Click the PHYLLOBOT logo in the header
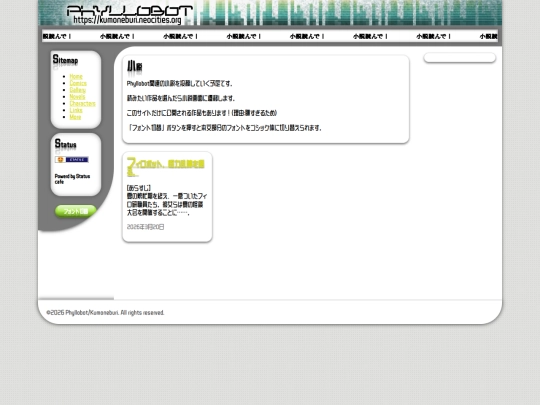Screen dimensions: 540x405 pyautogui.click(x=129, y=11)
